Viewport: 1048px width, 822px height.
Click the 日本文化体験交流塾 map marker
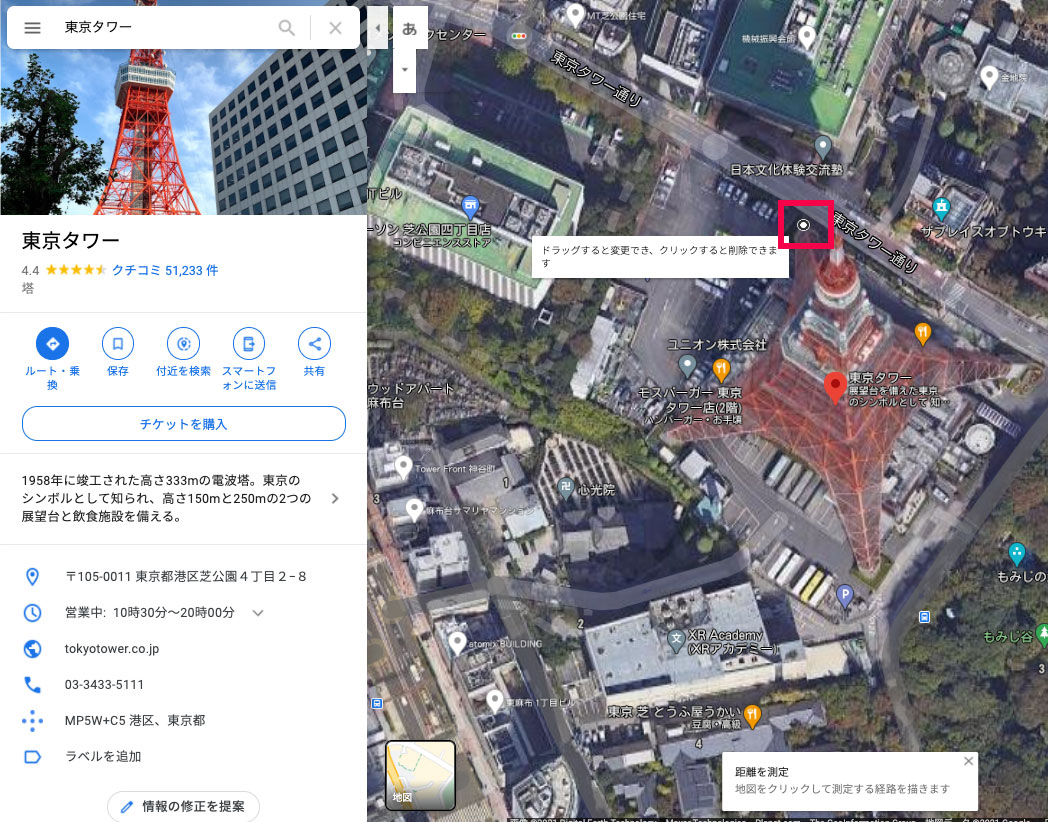(823, 146)
